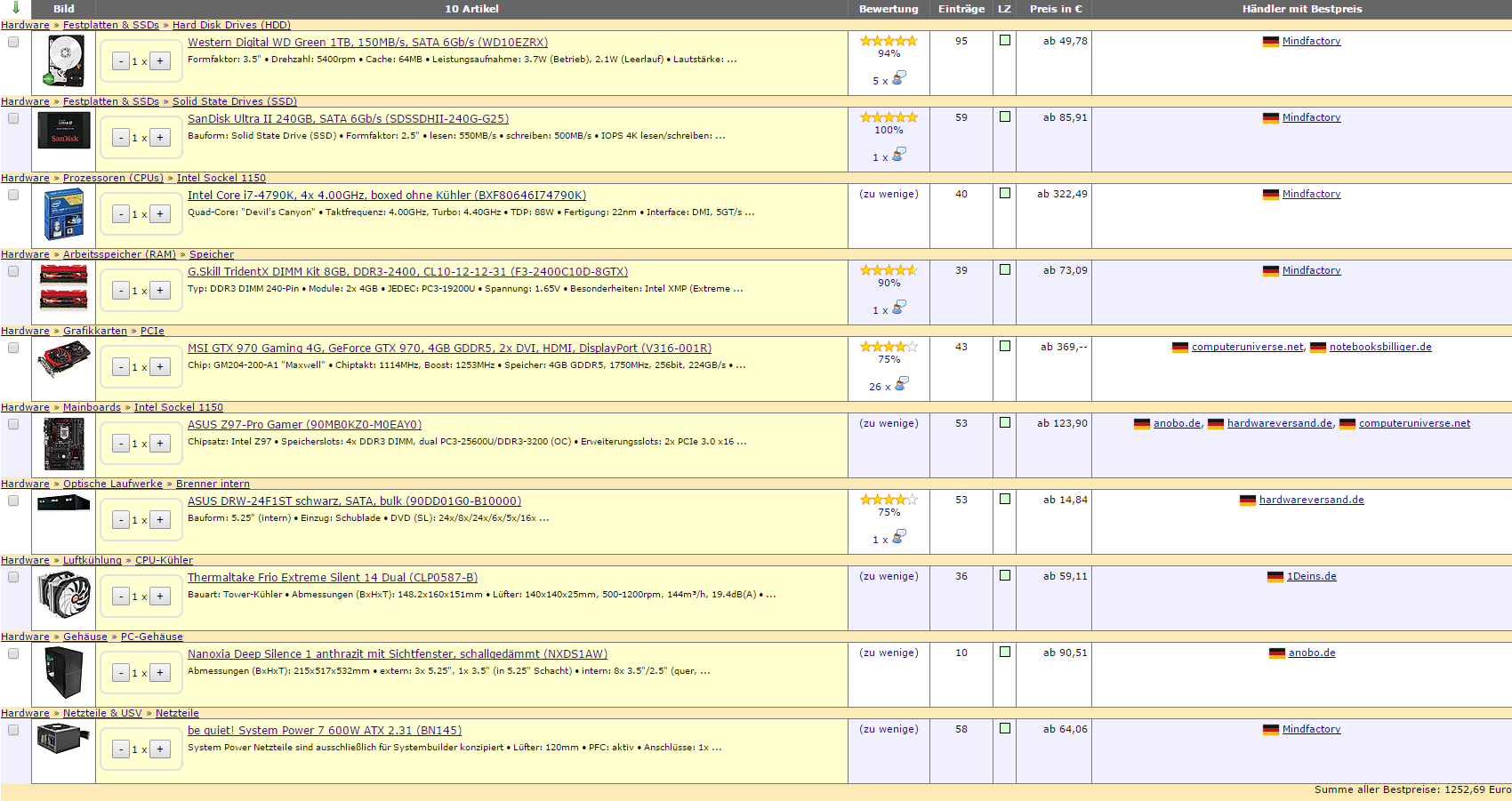1512x801 pixels.
Task: Click the reviews icon for WD Green
Action: (x=898, y=78)
